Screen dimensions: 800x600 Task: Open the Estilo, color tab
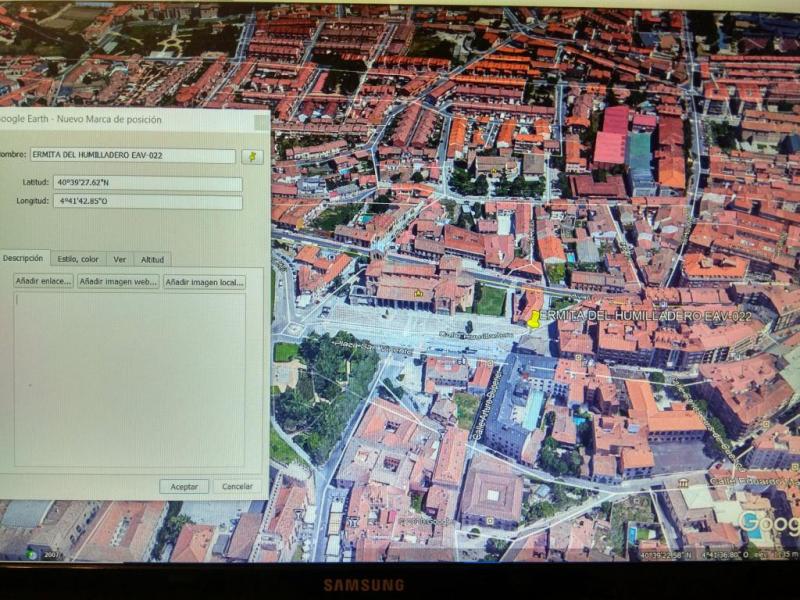(x=77, y=259)
